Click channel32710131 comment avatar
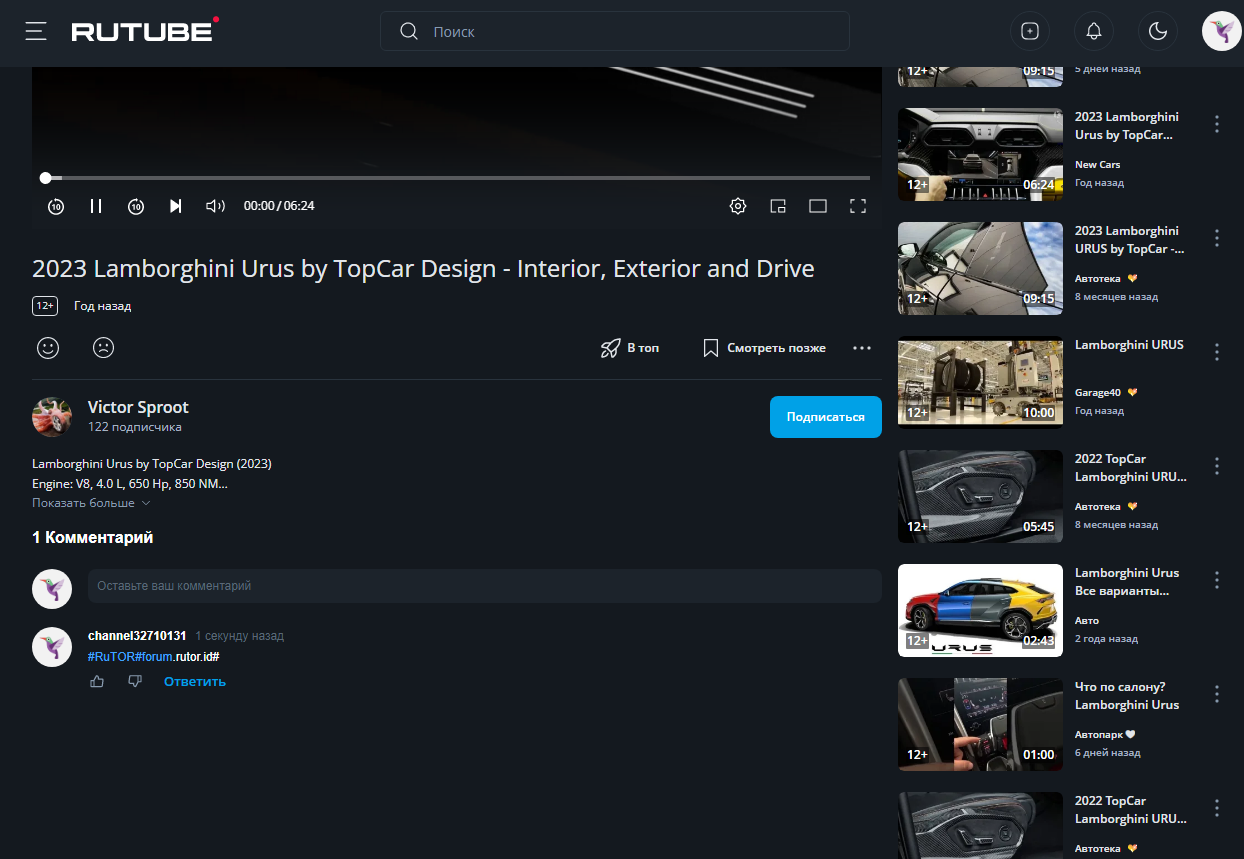1244x859 pixels. tap(52, 647)
